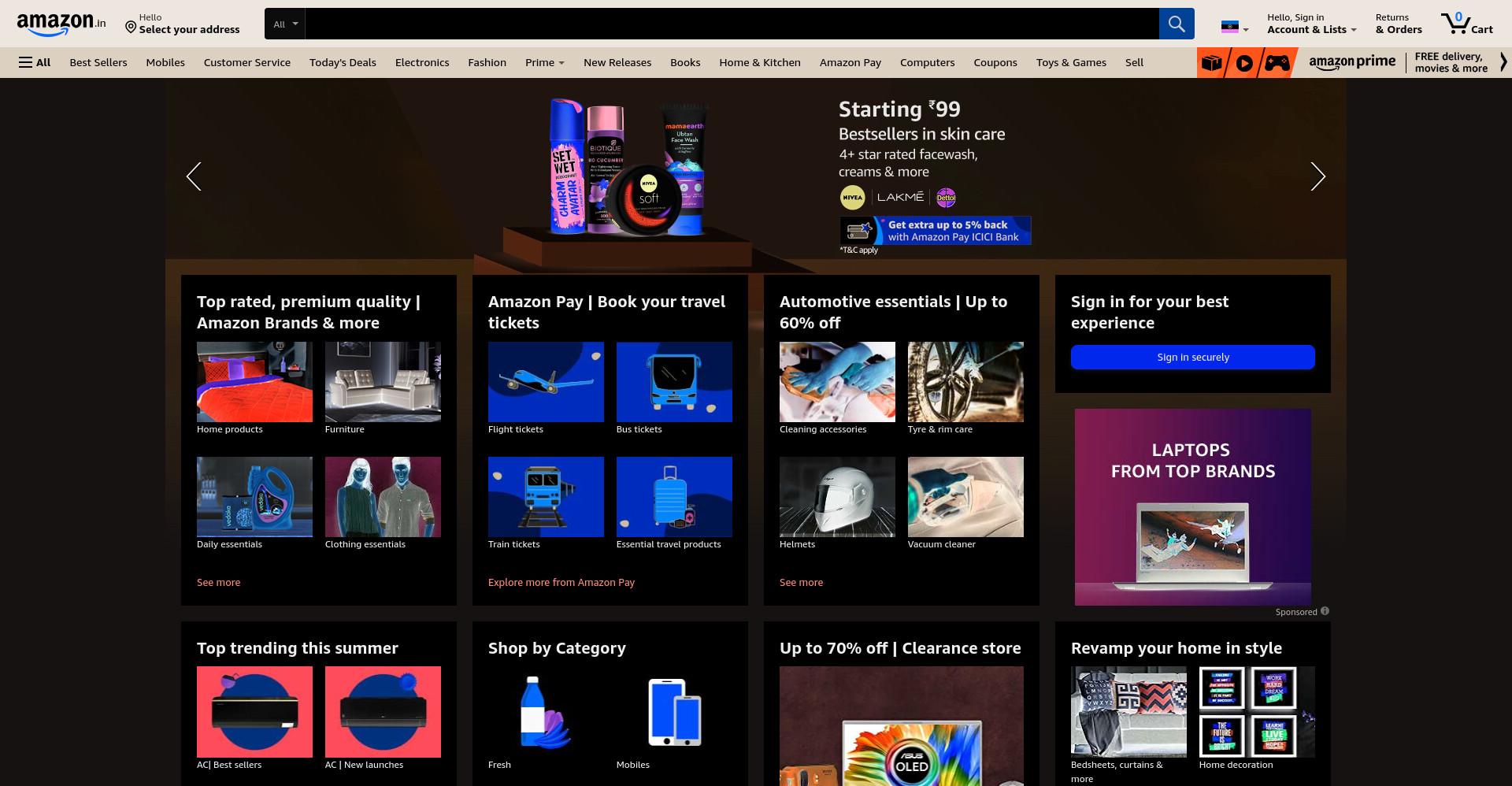Screen dimensions: 1512x786
Task: Open Mobiles in the nav bar
Action: click(x=165, y=62)
